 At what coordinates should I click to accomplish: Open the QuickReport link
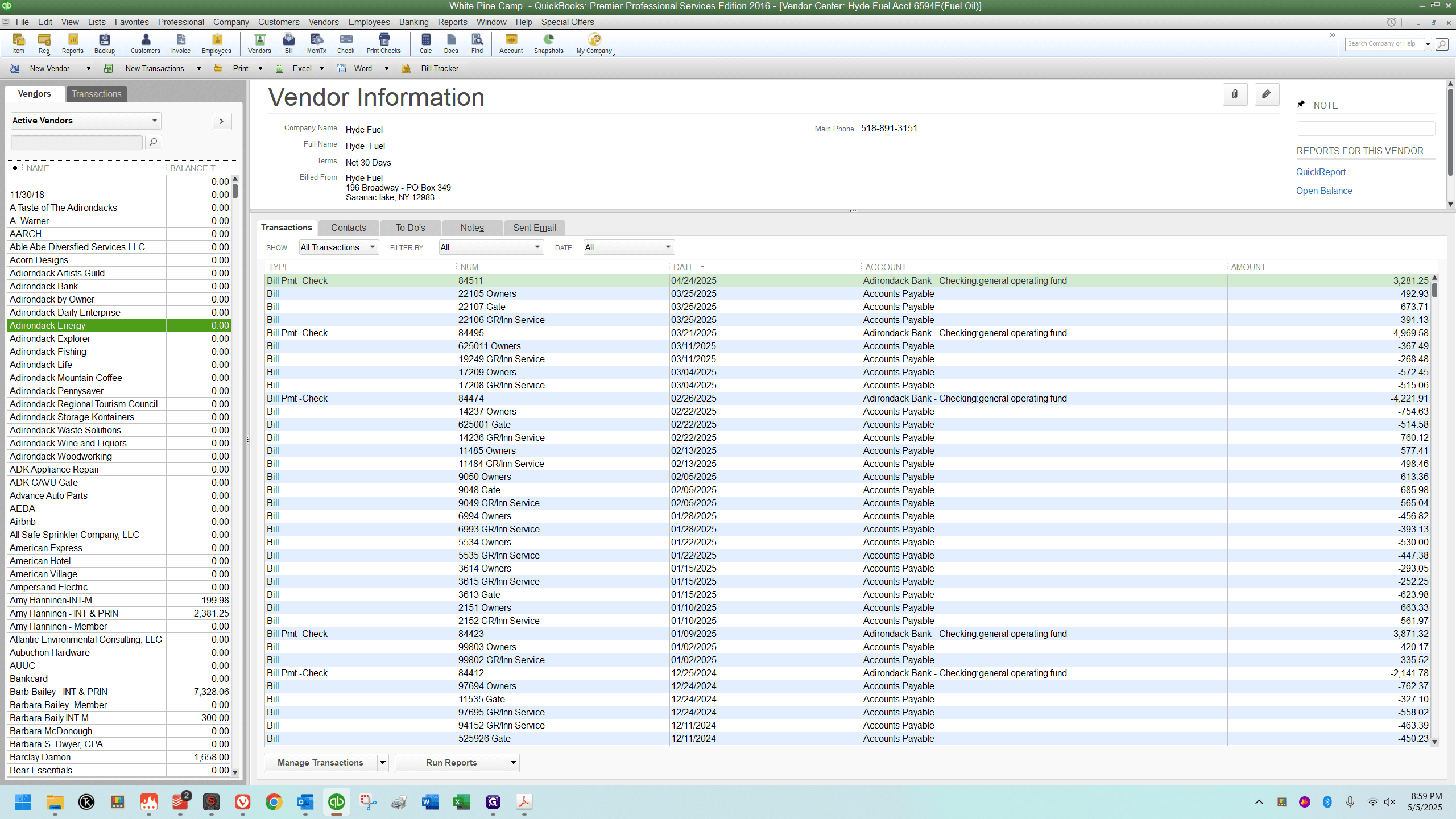1321,172
